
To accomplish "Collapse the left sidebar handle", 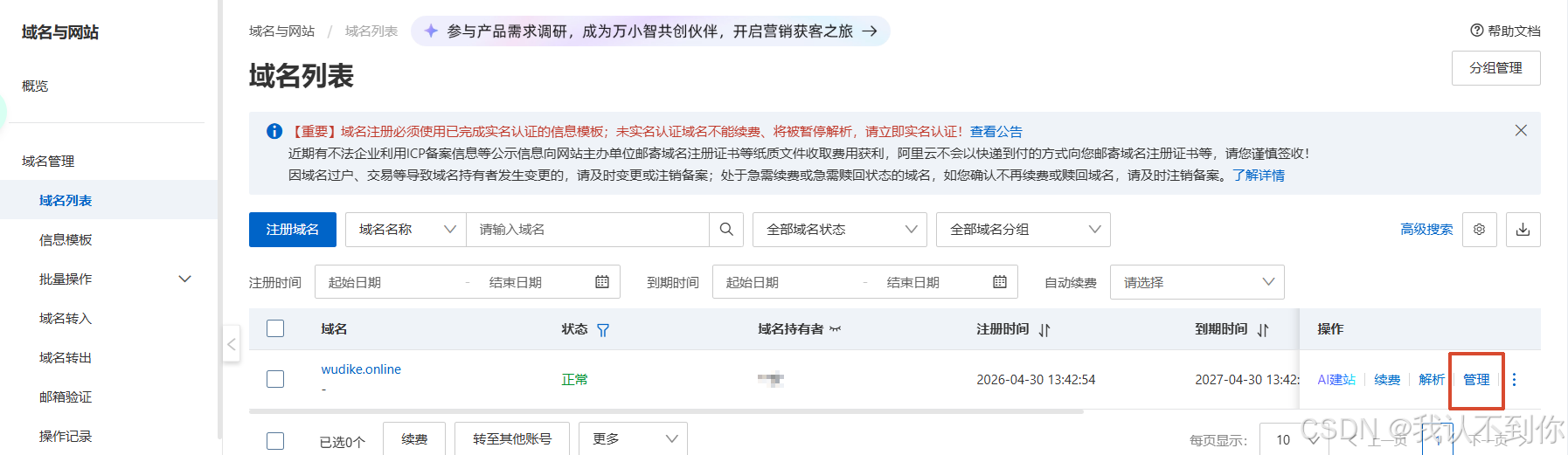I will coord(232,344).
